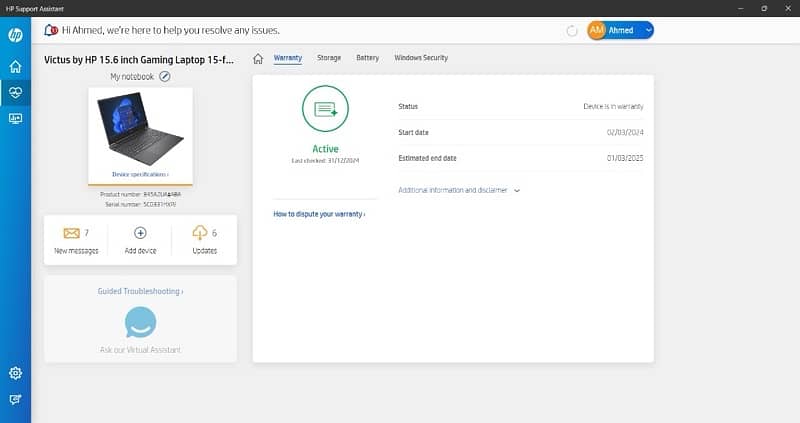Edit notebook nickname with the pencil icon
Viewport: 800px width, 423px height.
[x=165, y=76]
